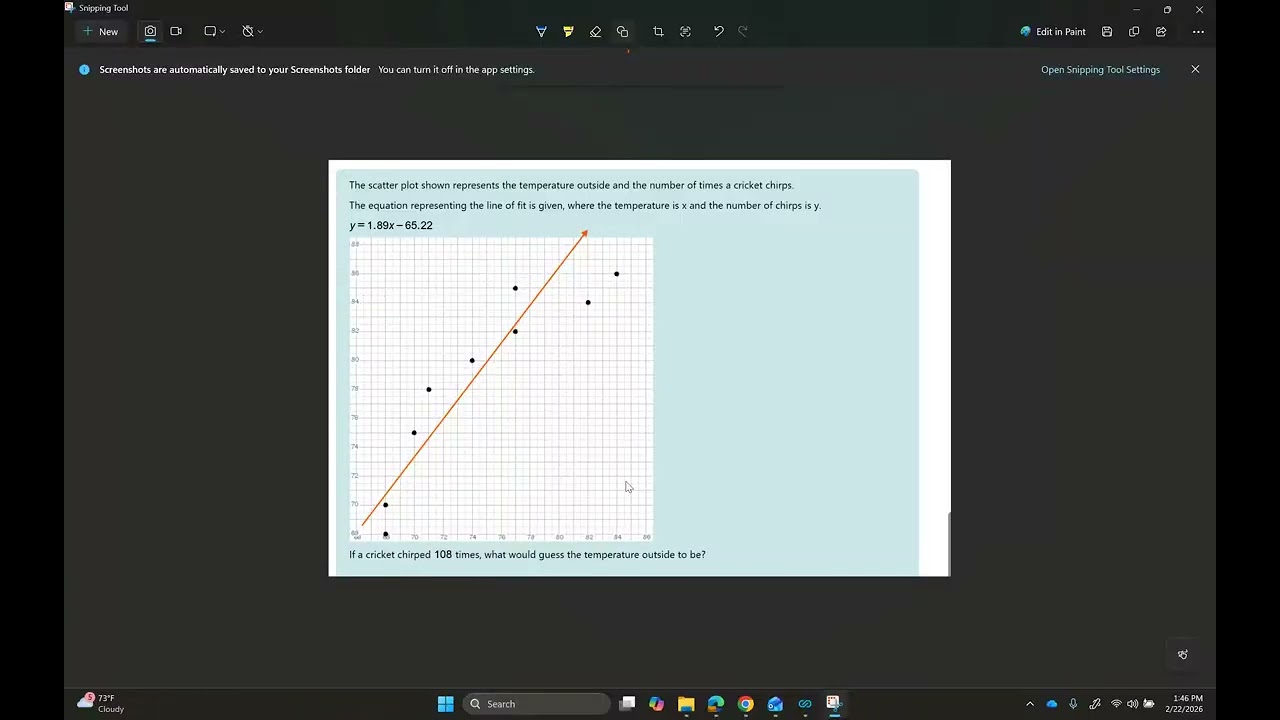Launch Copilot from the taskbar

pos(656,704)
